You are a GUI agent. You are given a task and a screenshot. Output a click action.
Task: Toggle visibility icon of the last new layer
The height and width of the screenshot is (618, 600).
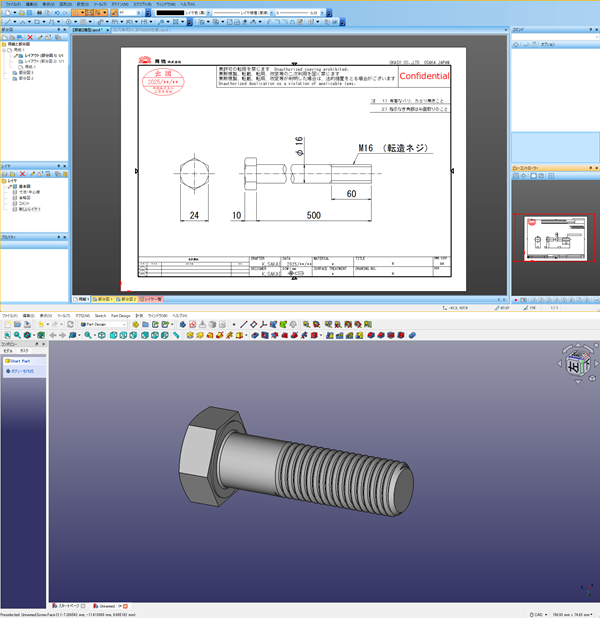tap(15, 209)
